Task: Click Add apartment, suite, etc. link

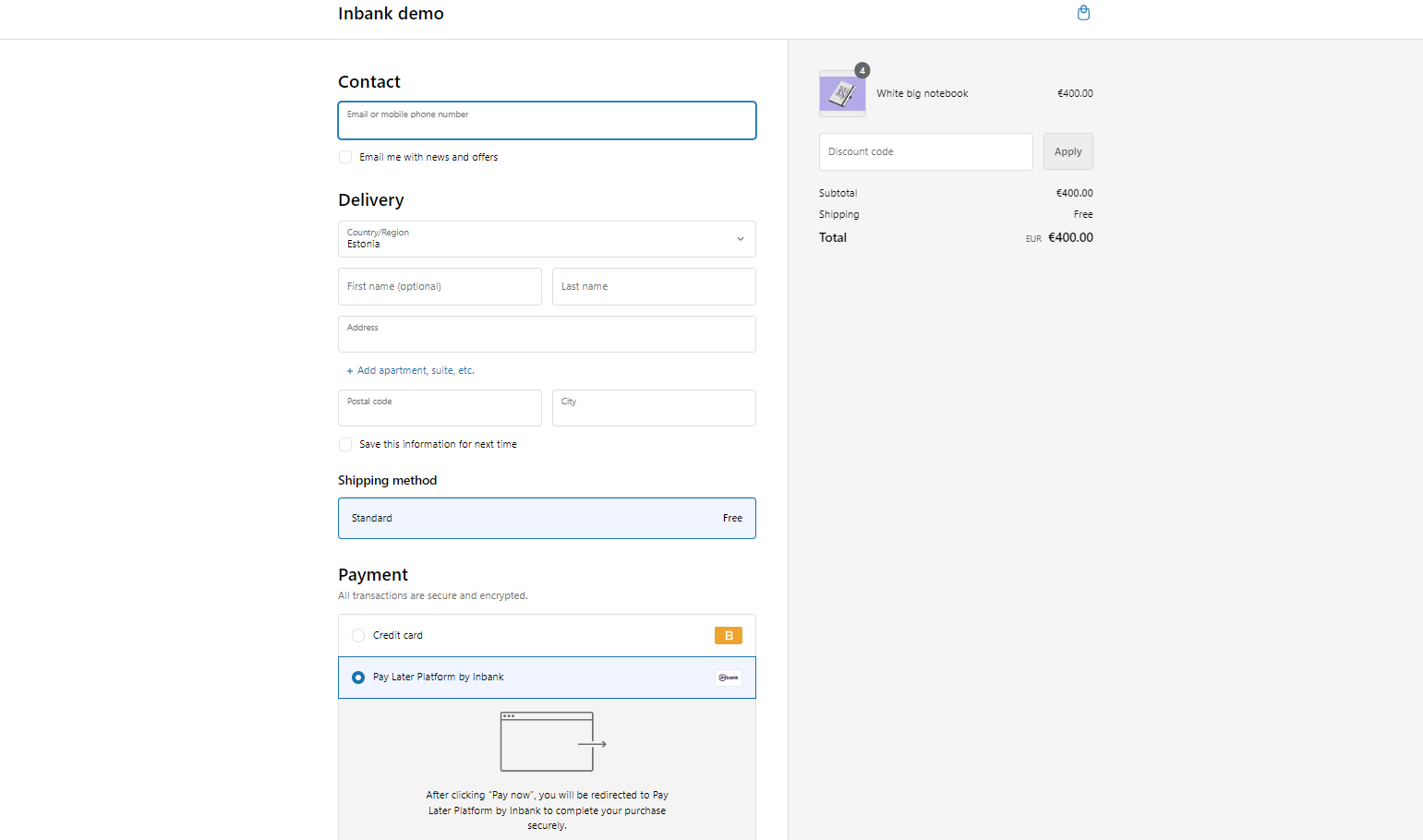Action: tap(416, 371)
